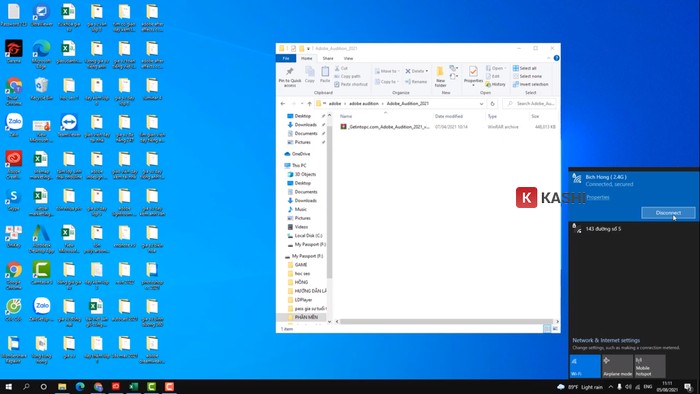
Task: Click Pin to Quick access in ribbon
Action: click(x=290, y=77)
